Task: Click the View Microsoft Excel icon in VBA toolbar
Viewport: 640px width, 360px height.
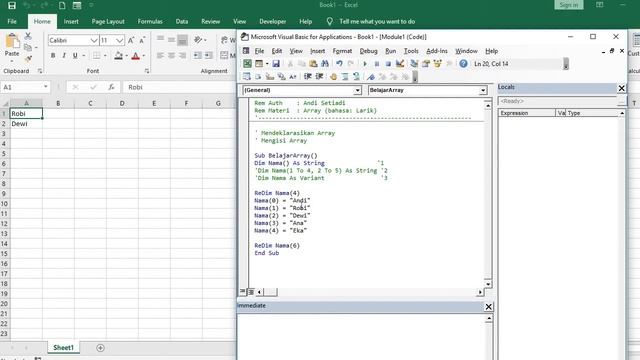Action: [247, 64]
